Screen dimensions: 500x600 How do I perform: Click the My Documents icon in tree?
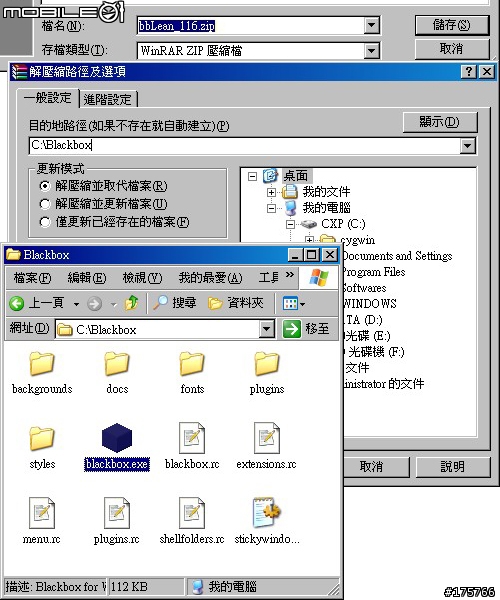290,191
